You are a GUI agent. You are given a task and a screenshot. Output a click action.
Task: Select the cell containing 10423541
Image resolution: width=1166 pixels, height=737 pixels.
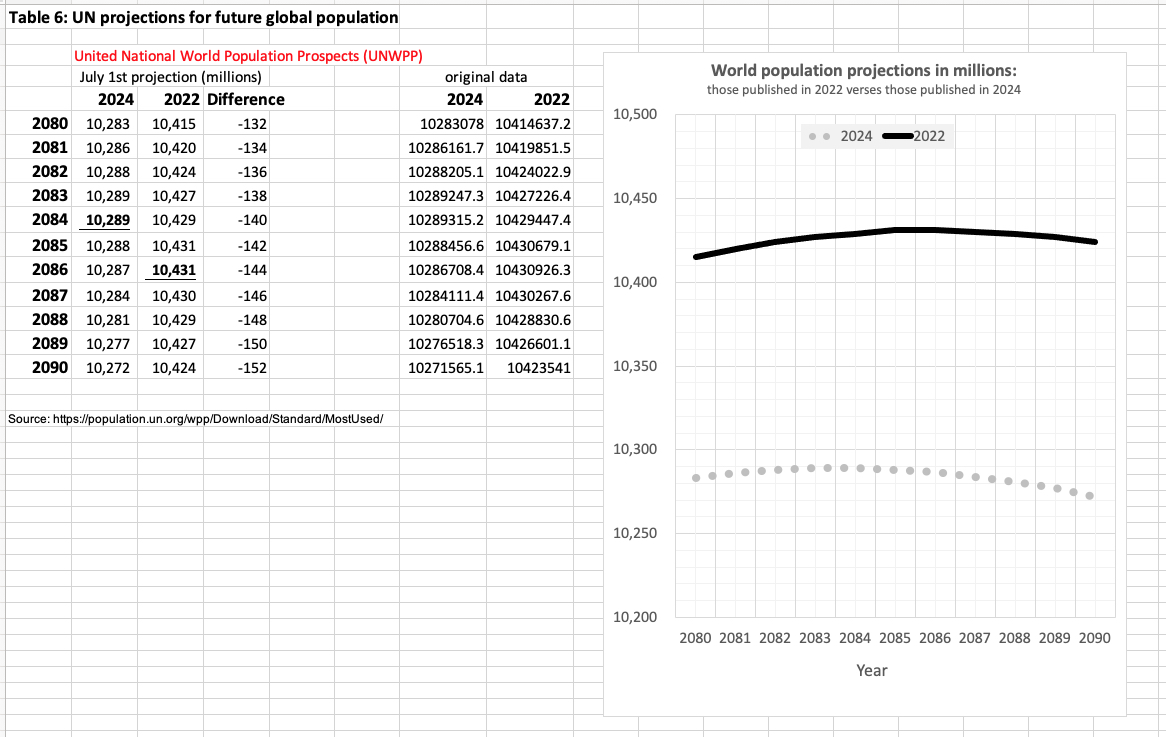tap(538, 368)
